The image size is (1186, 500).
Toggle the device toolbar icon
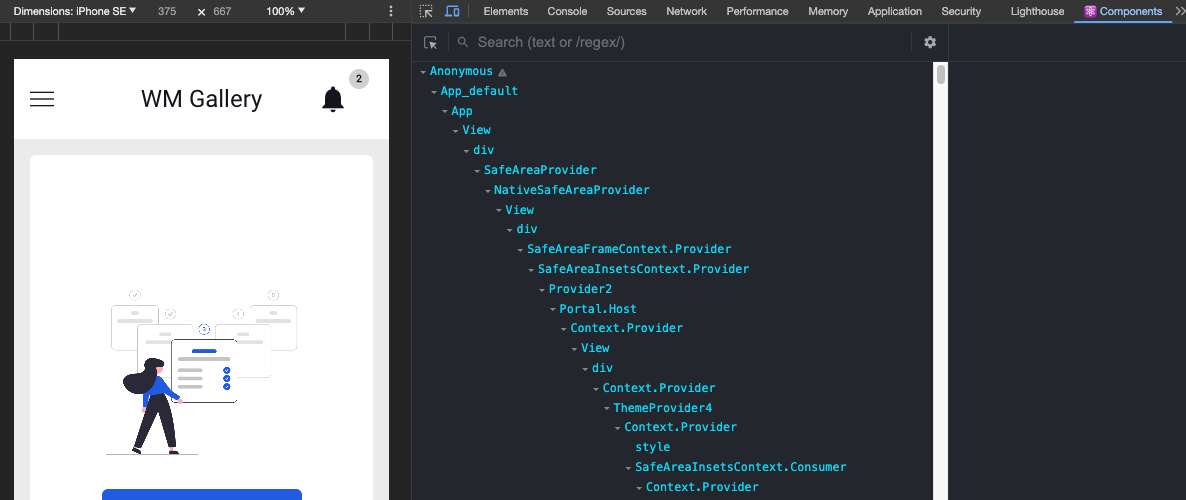click(x=452, y=11)
